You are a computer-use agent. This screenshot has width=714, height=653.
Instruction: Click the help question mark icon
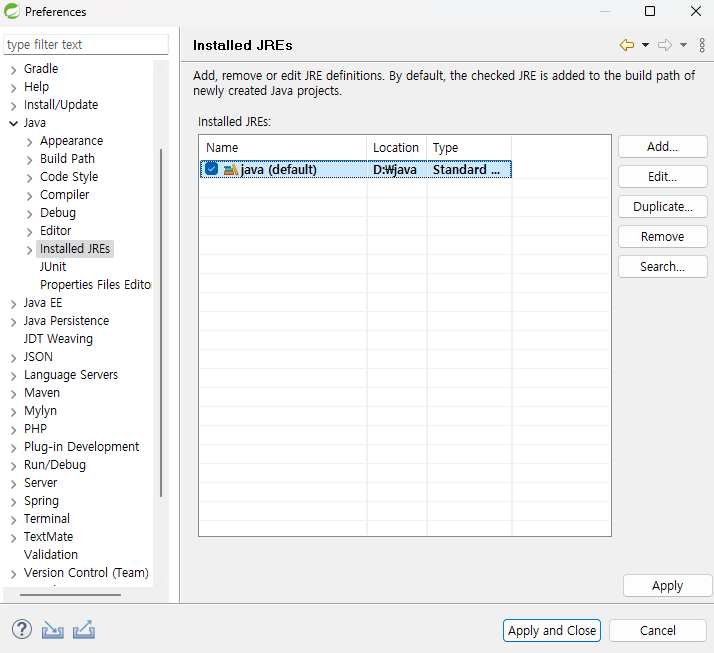point(22,630)
